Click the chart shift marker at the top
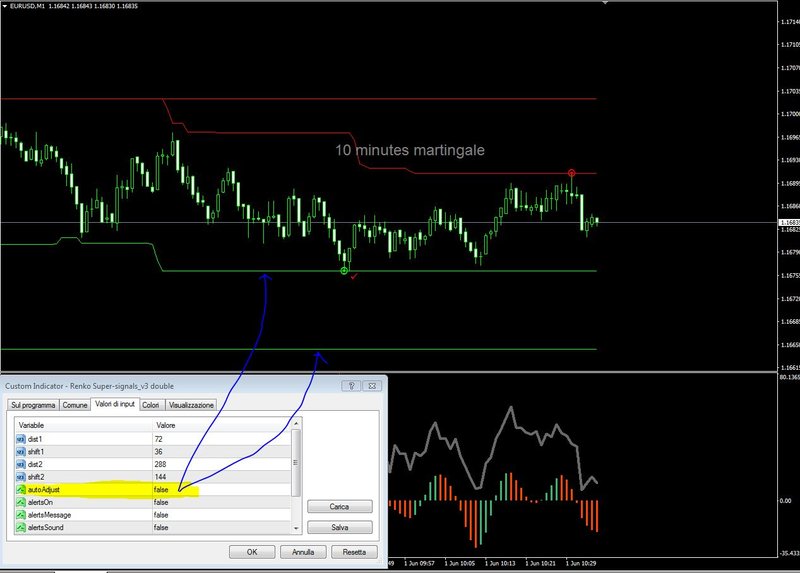The image size is (800, 573). tap(605, 3)
